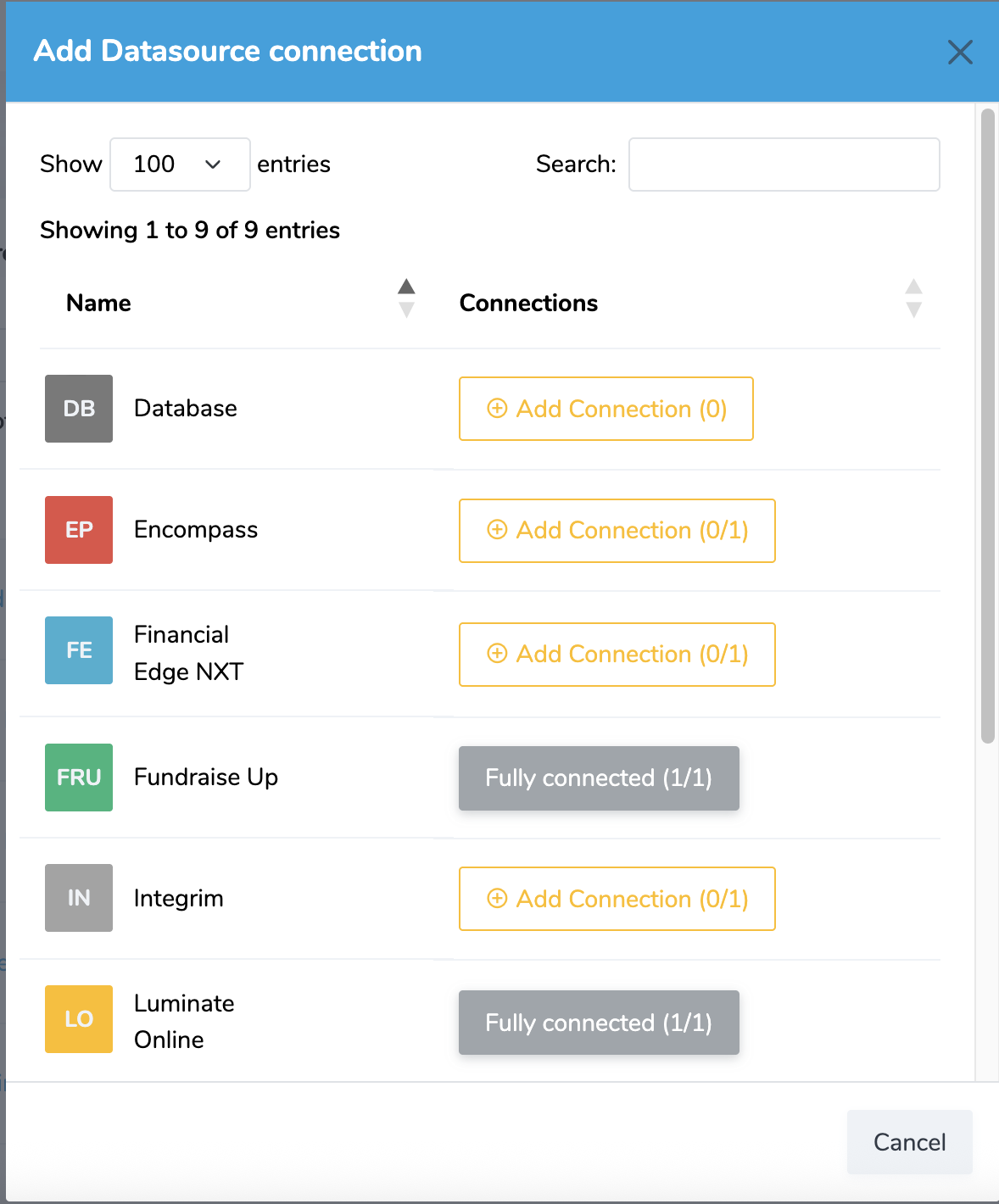Viewport: 999px width, 1204px height.
Task: Add an Encompass connection
Action: tap(617, 531)
